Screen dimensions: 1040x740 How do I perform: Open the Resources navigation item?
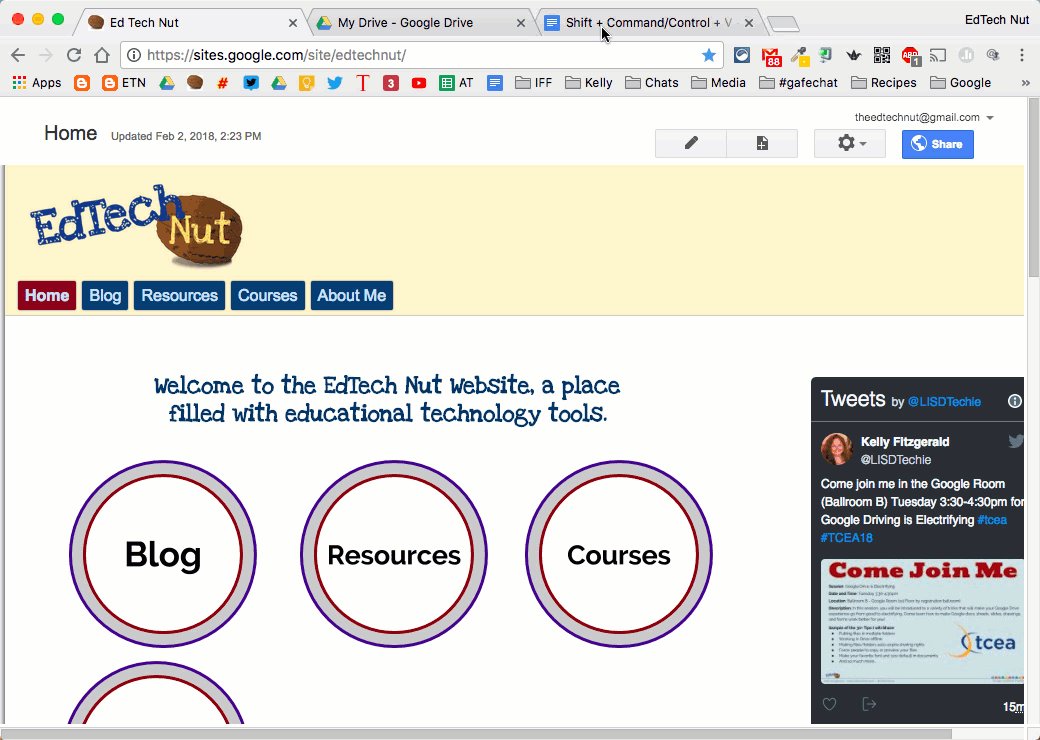[180, 296]
